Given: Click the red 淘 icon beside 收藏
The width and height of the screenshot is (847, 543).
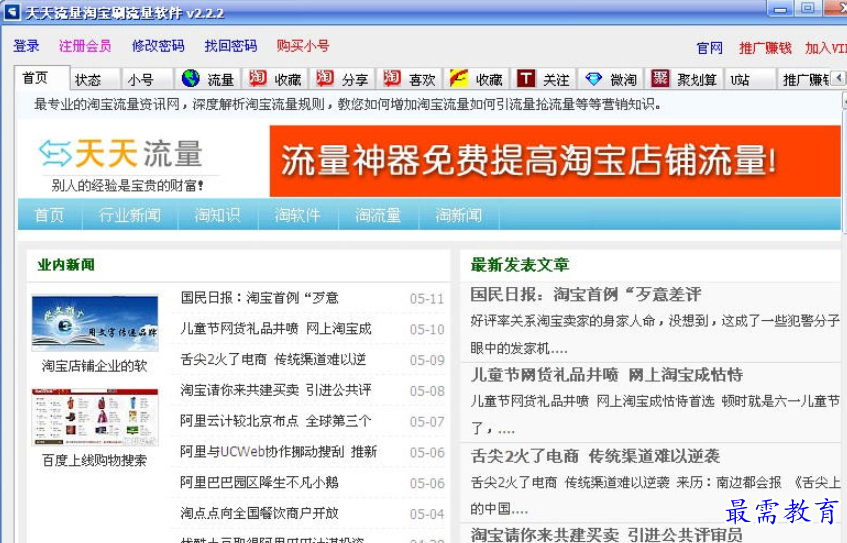Looking at the screenshot, I should click(x=258, y=78).
